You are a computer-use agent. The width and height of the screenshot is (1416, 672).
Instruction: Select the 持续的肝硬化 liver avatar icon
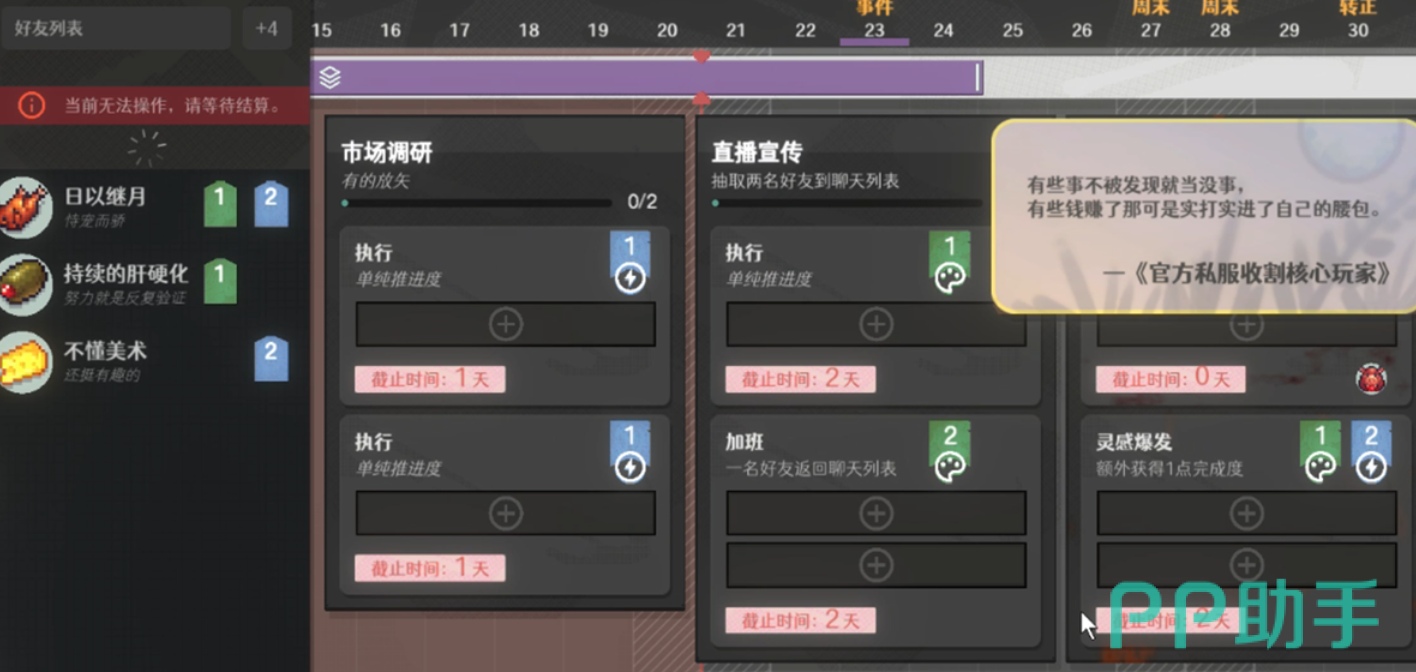click(x=25, y=284)
